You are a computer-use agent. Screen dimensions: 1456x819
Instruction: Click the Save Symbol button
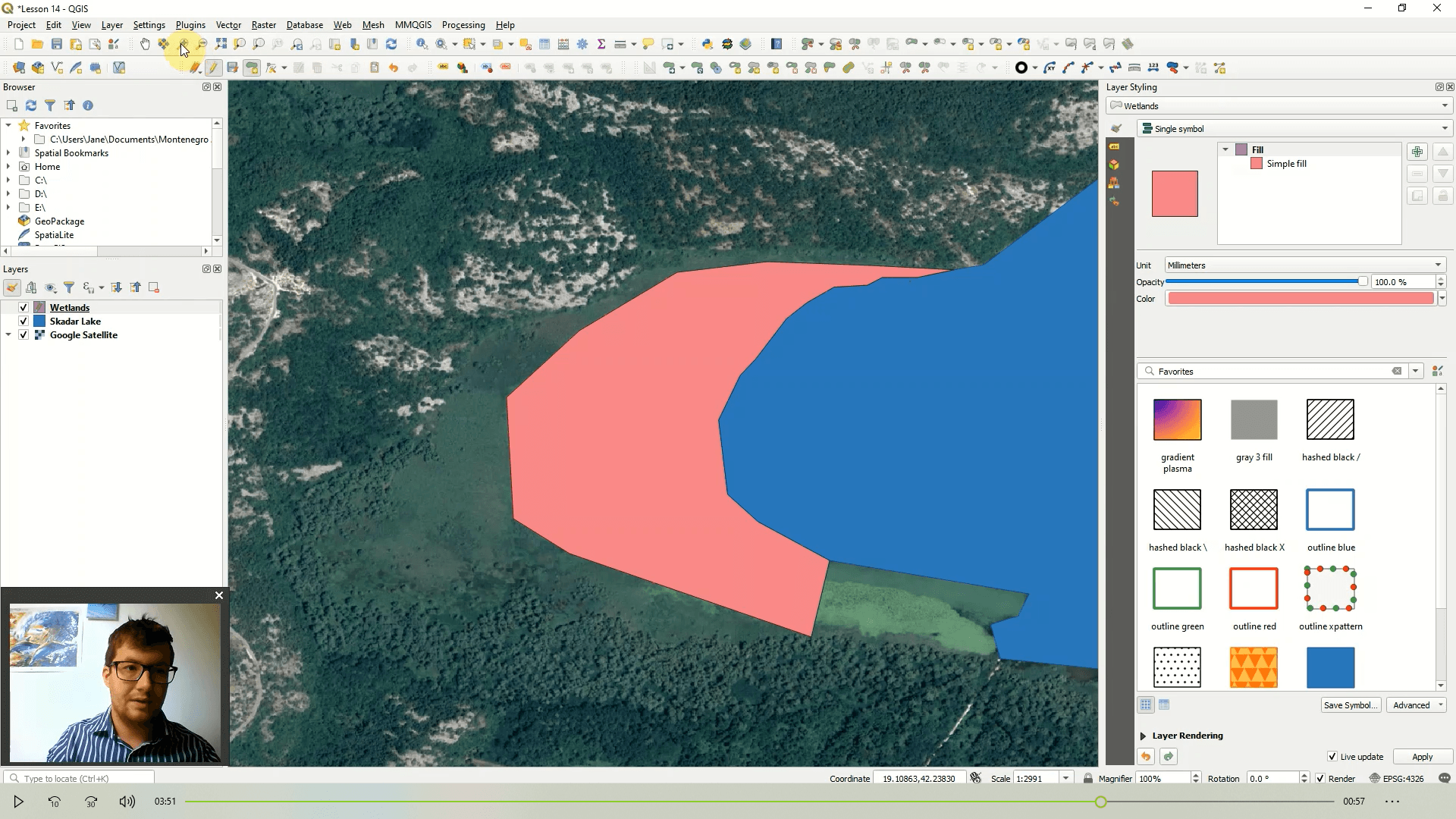1350,705
